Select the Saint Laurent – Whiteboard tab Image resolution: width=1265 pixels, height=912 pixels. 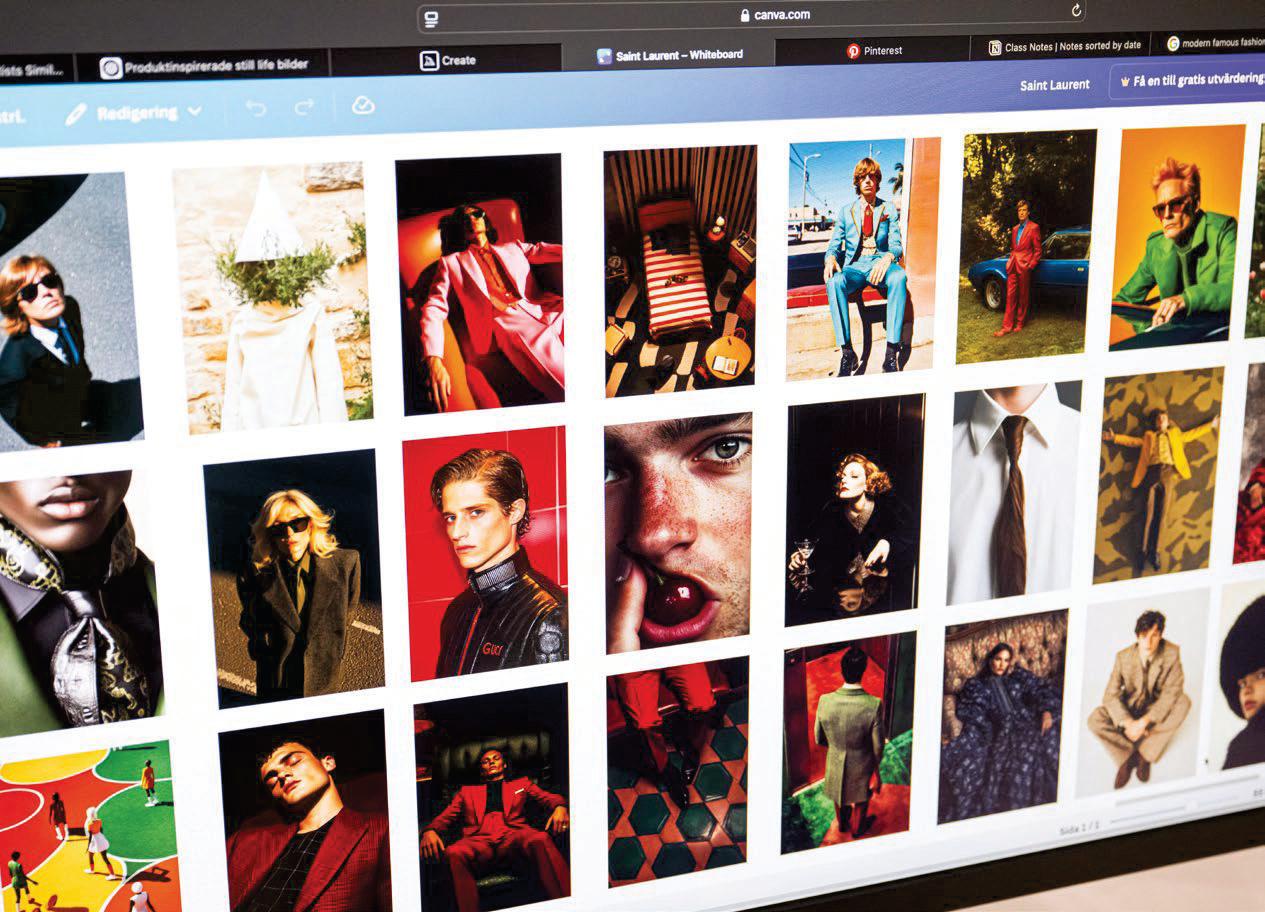(669, 55)
